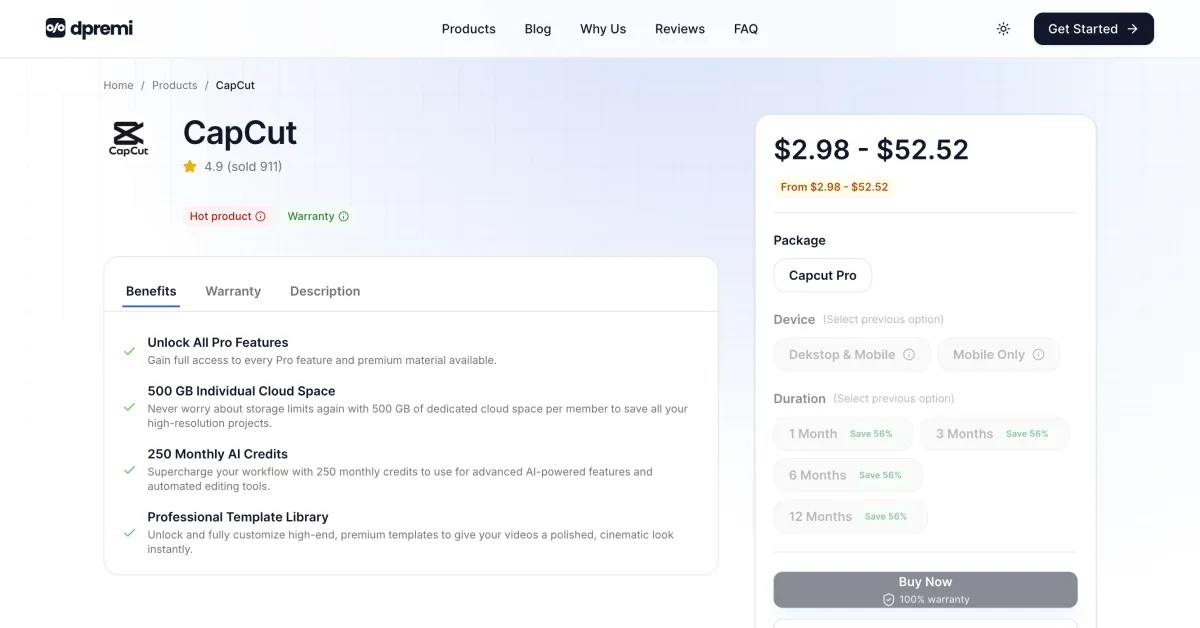Click the info icon beside Mobile Only
This screenshot has height=628, width=1200.
(1041, 354)
